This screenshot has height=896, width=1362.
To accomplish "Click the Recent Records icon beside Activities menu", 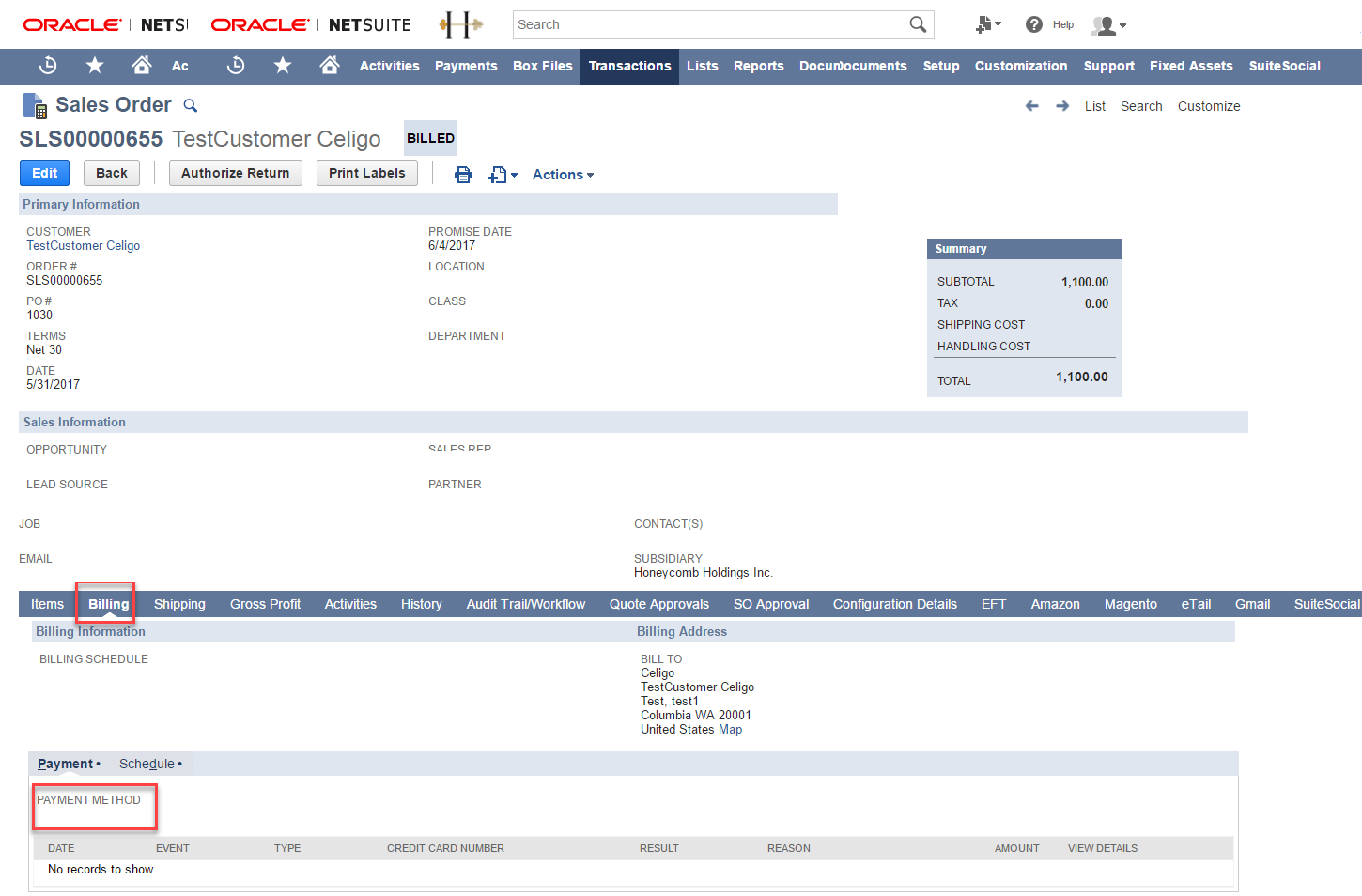I will click(236, 65).
